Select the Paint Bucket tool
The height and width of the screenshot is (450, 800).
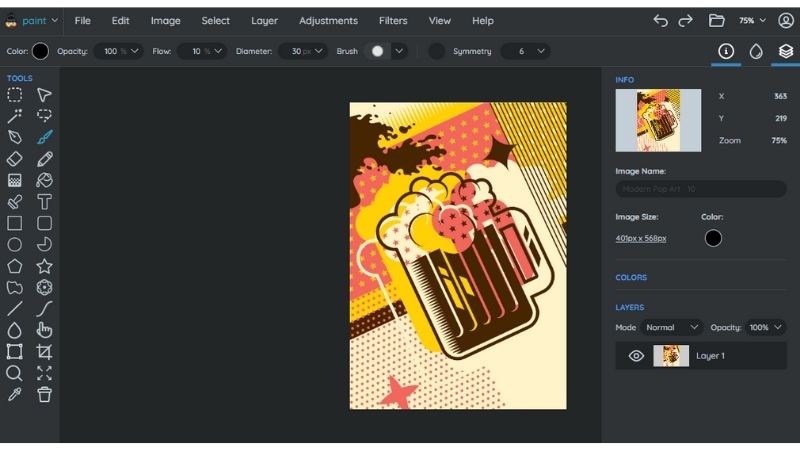coord(44,180)
